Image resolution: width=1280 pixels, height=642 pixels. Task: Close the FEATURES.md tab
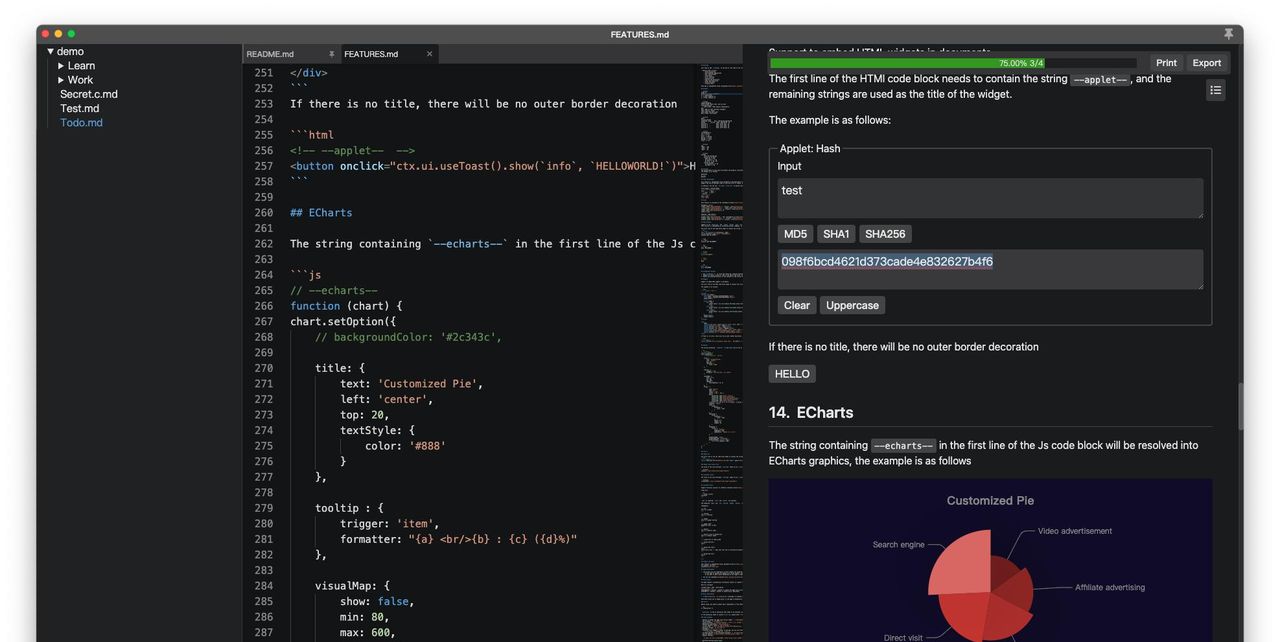[x=430, y=54]
